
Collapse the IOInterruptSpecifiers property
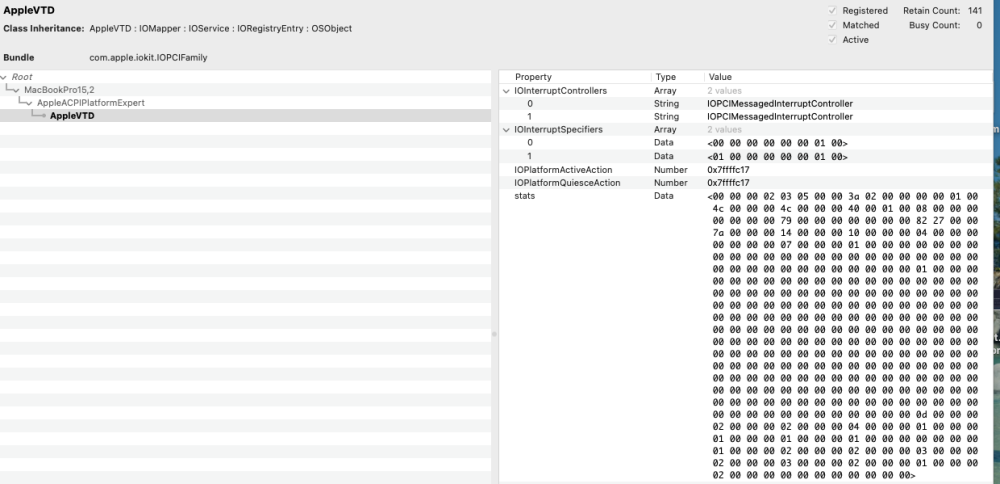[506, 130]
